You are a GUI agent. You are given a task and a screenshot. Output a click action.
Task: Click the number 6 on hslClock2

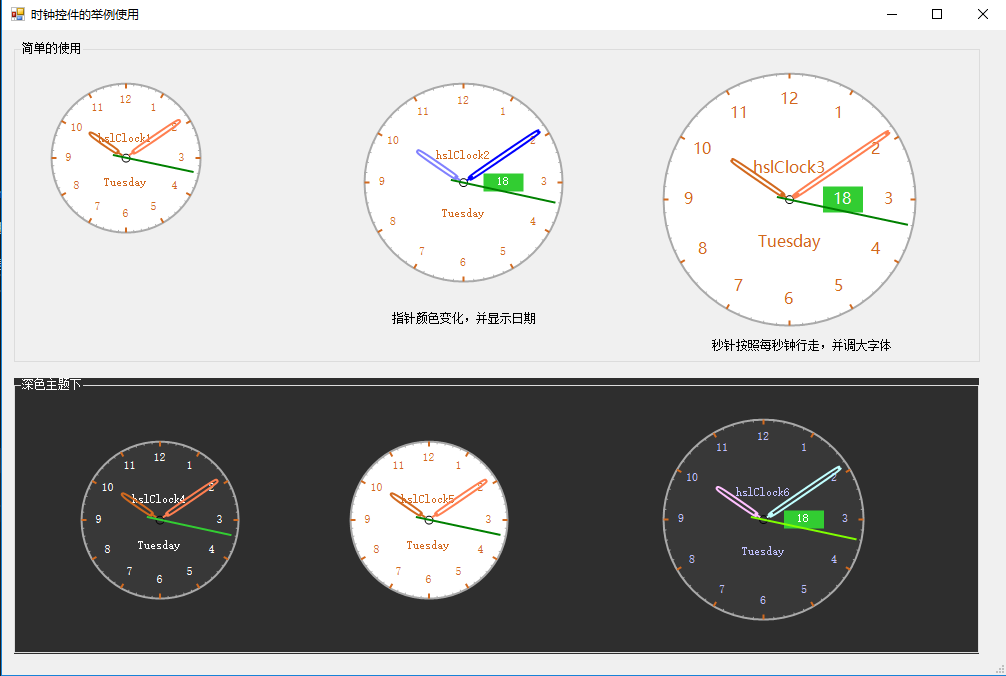click(x=463, y=262)
